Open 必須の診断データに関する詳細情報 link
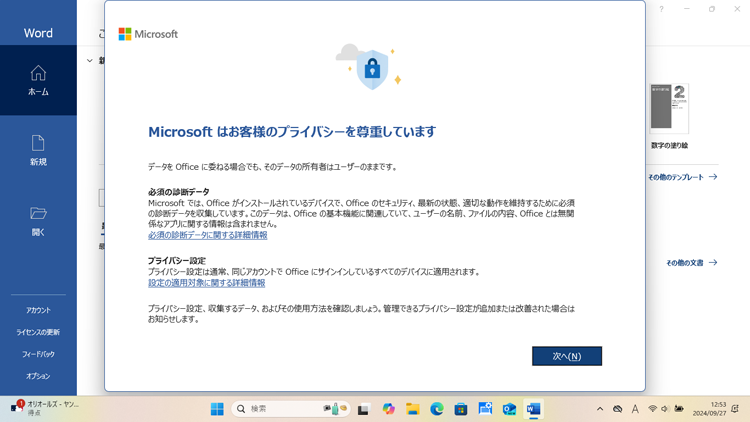This screenshot has width=750, height=422. pyautogui.click(x=207, y=235)
